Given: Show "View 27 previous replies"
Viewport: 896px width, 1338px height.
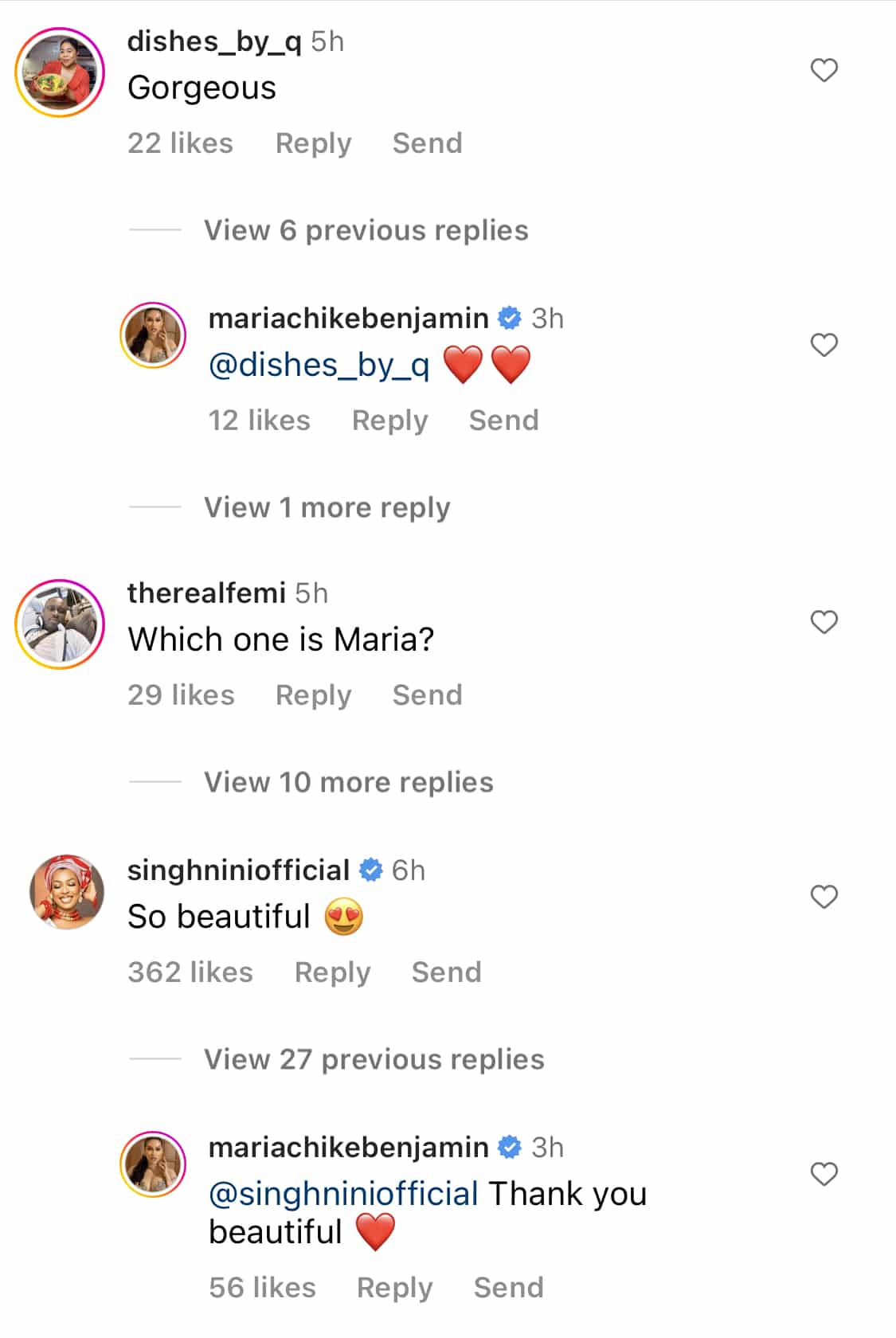Looking at the screenshot, I should (374, 1059).
